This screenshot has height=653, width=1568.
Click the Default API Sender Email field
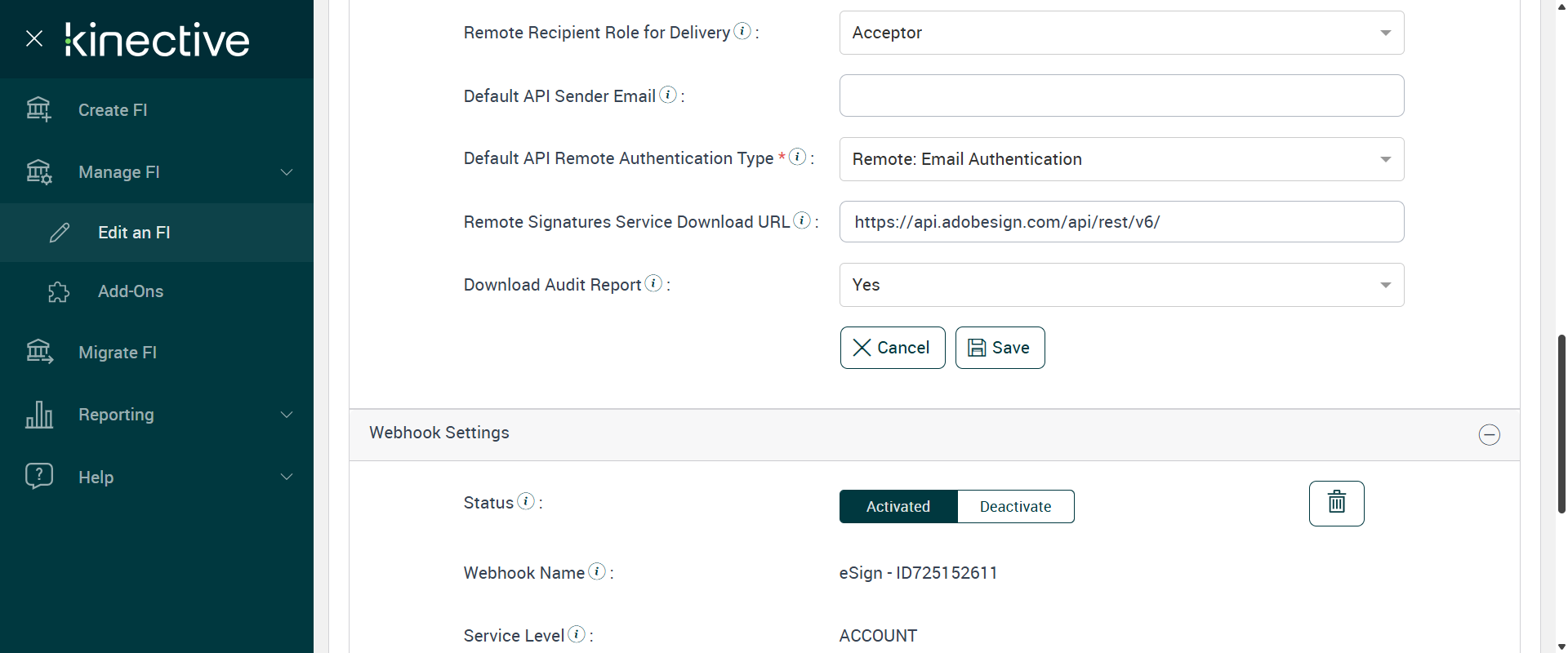(1121, 96)
